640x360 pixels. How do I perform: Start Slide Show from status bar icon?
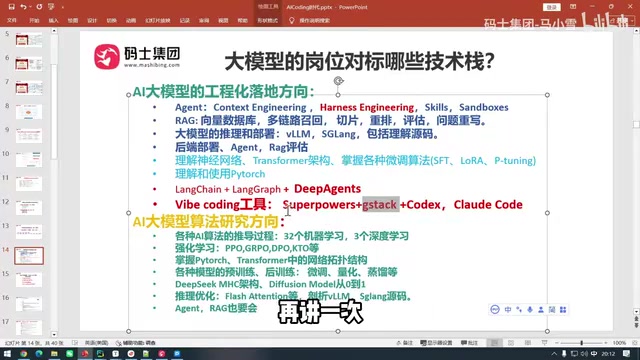point(544,343)
